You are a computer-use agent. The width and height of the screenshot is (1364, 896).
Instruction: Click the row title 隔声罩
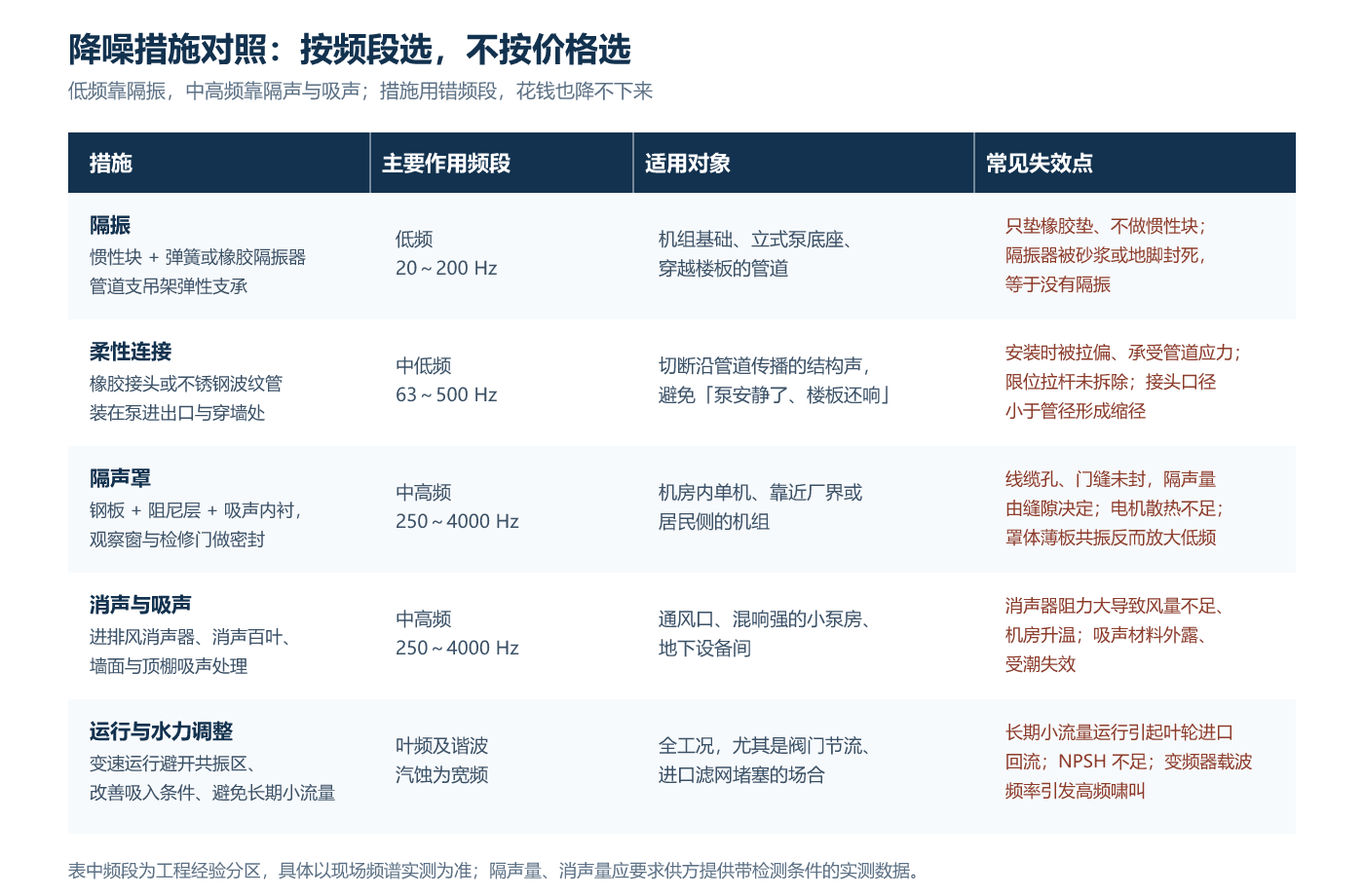point(121,478)
